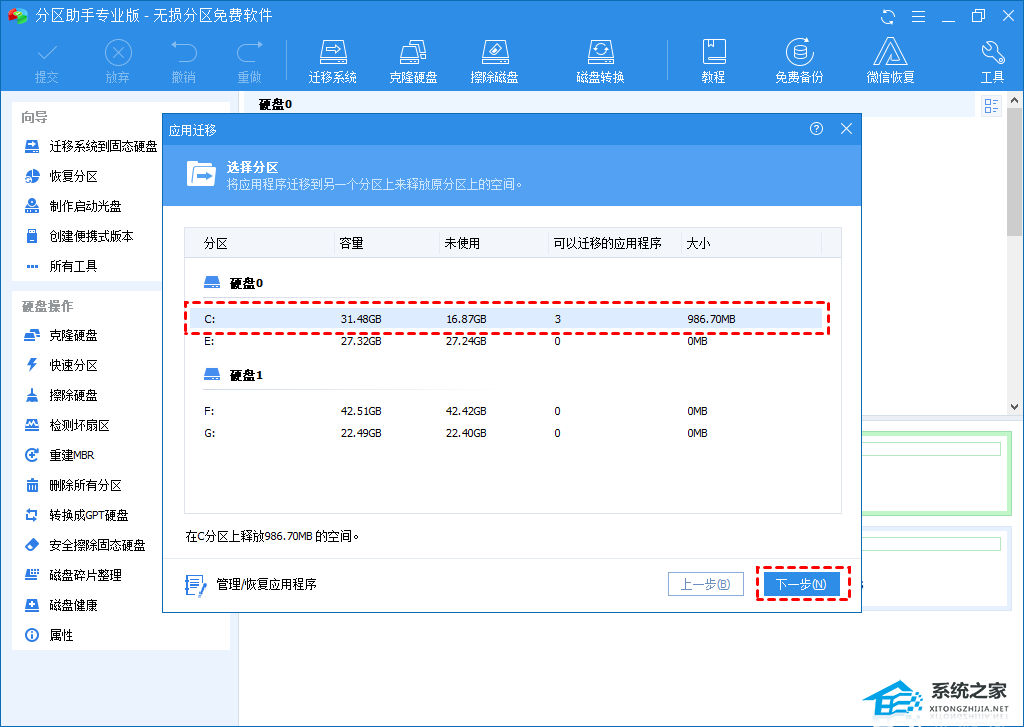This screenshot has width=1024, height=727.
Task: Select 制作启动光盘 in the sidebar
Action: (72, 206)
